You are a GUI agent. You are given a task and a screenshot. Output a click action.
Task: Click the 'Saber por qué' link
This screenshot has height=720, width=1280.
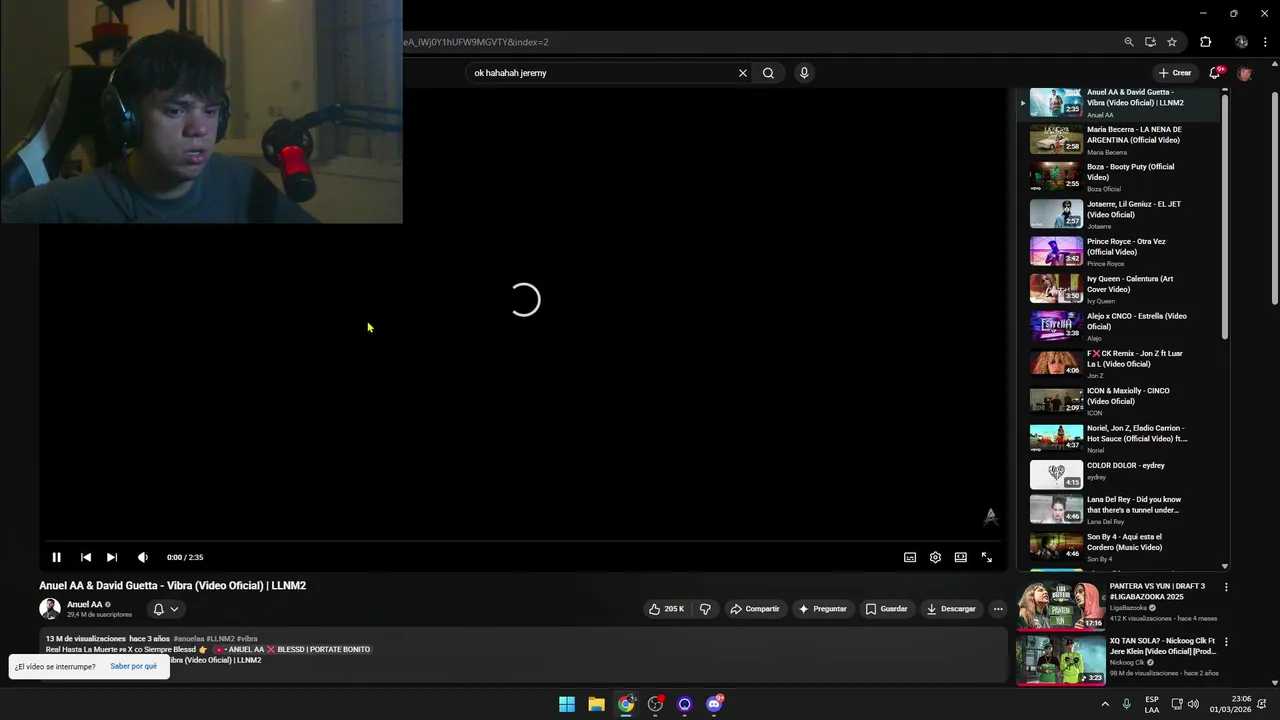coord(133,666)
